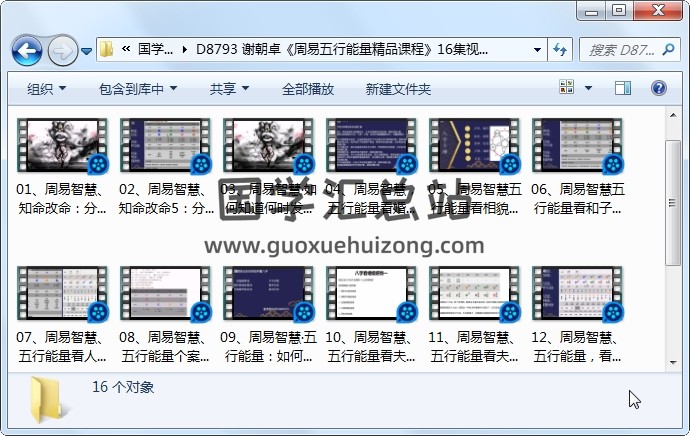The width and height of the screenshot is (690, 436).
Task: Click the 新建文件夹 button
Action: pos(398,89)
